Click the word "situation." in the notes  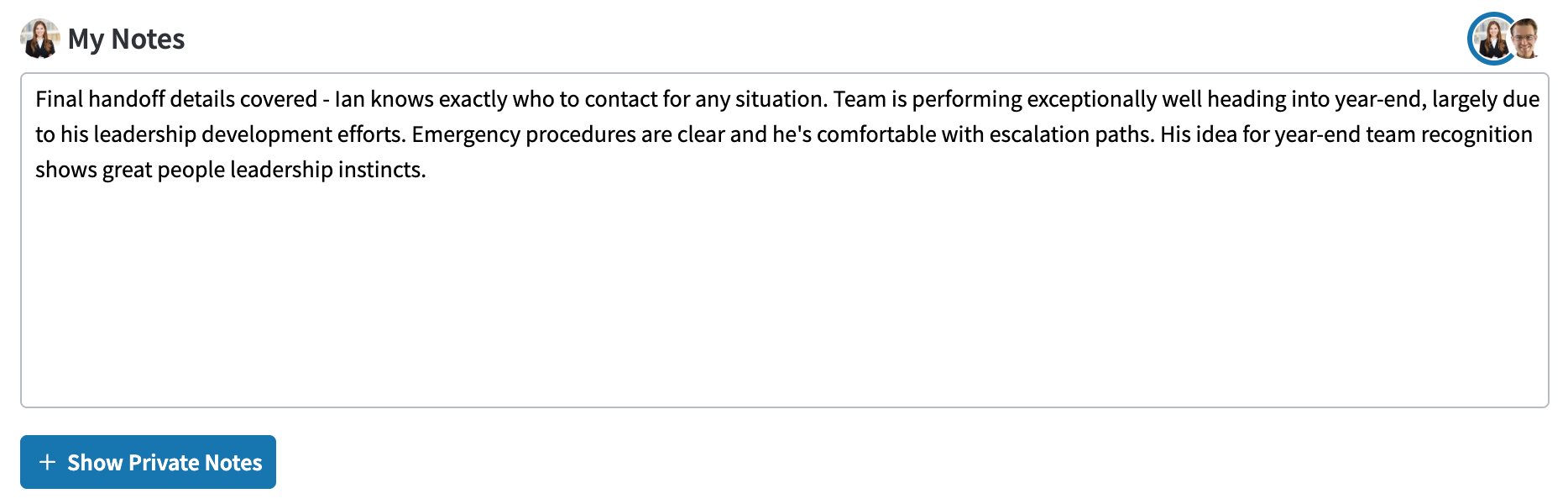tap(781, 99)
